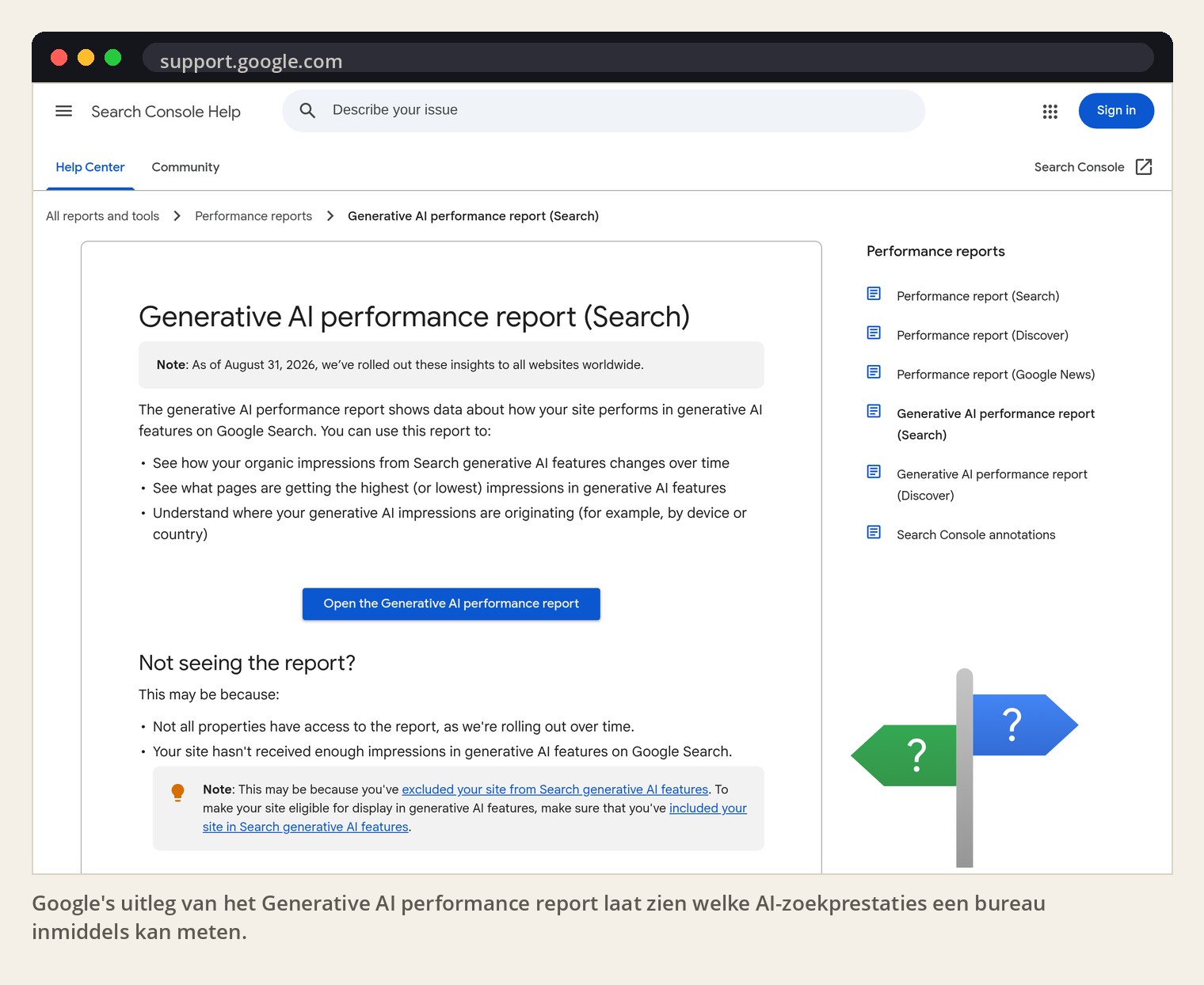Image resolution: width=1204 pixels, height=985 pixels.
Task: Click the Not seeing the report? heading
Action: pos(247,663)
